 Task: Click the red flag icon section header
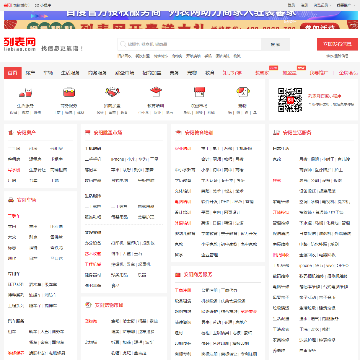(88, 132)
